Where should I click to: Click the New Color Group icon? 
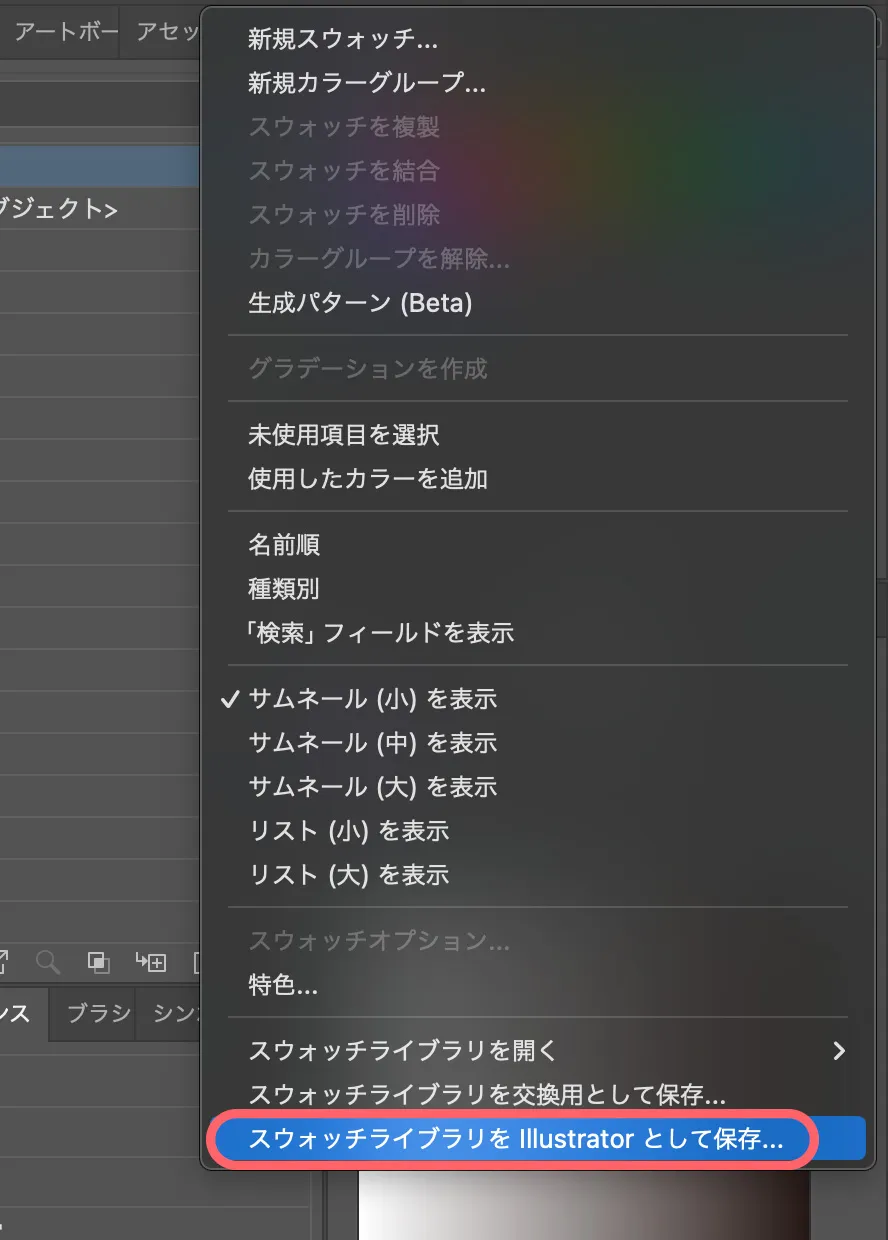[150, 963]
